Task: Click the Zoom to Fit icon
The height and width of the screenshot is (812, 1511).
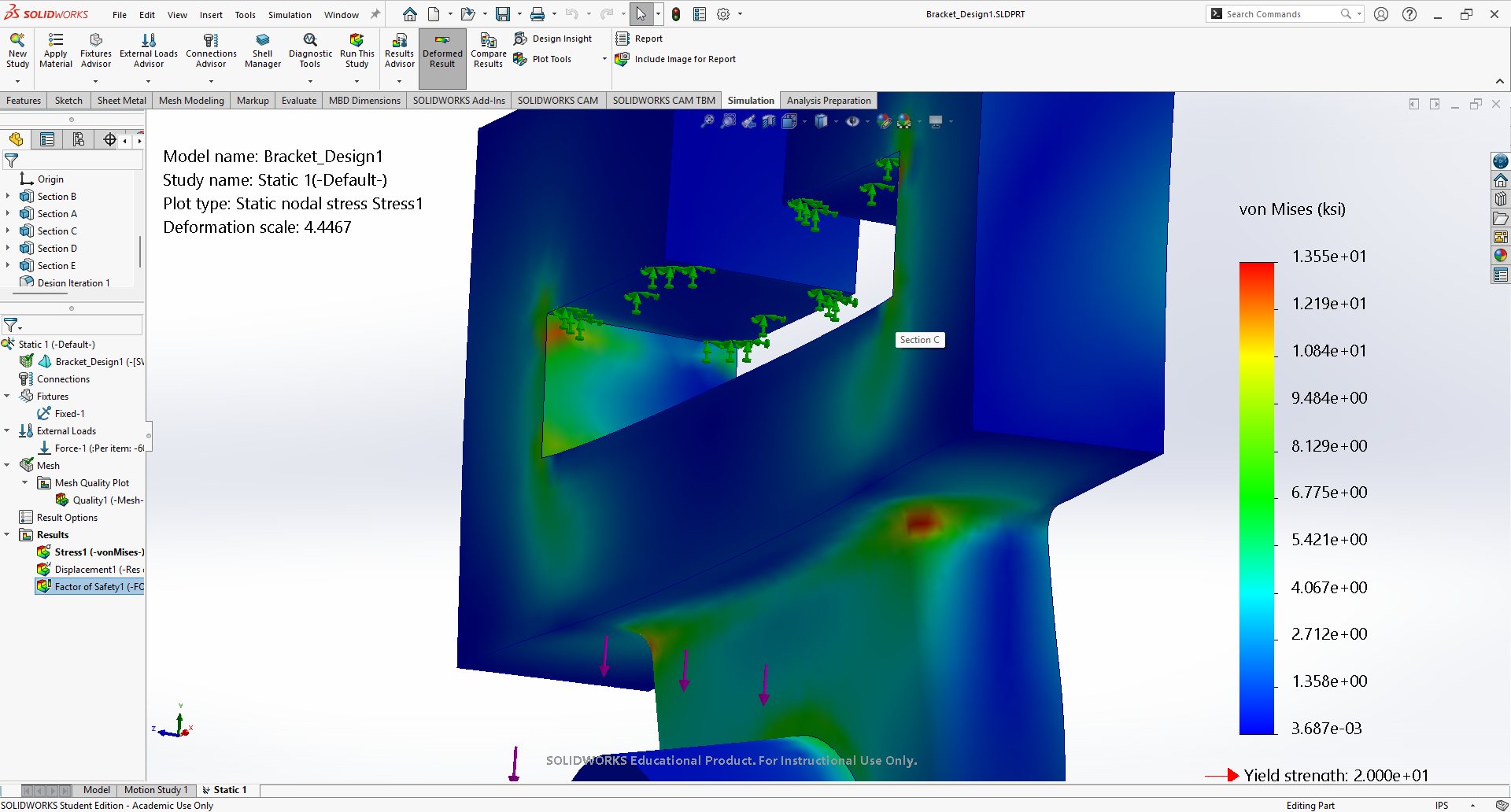Action: [x=707, y=121]
